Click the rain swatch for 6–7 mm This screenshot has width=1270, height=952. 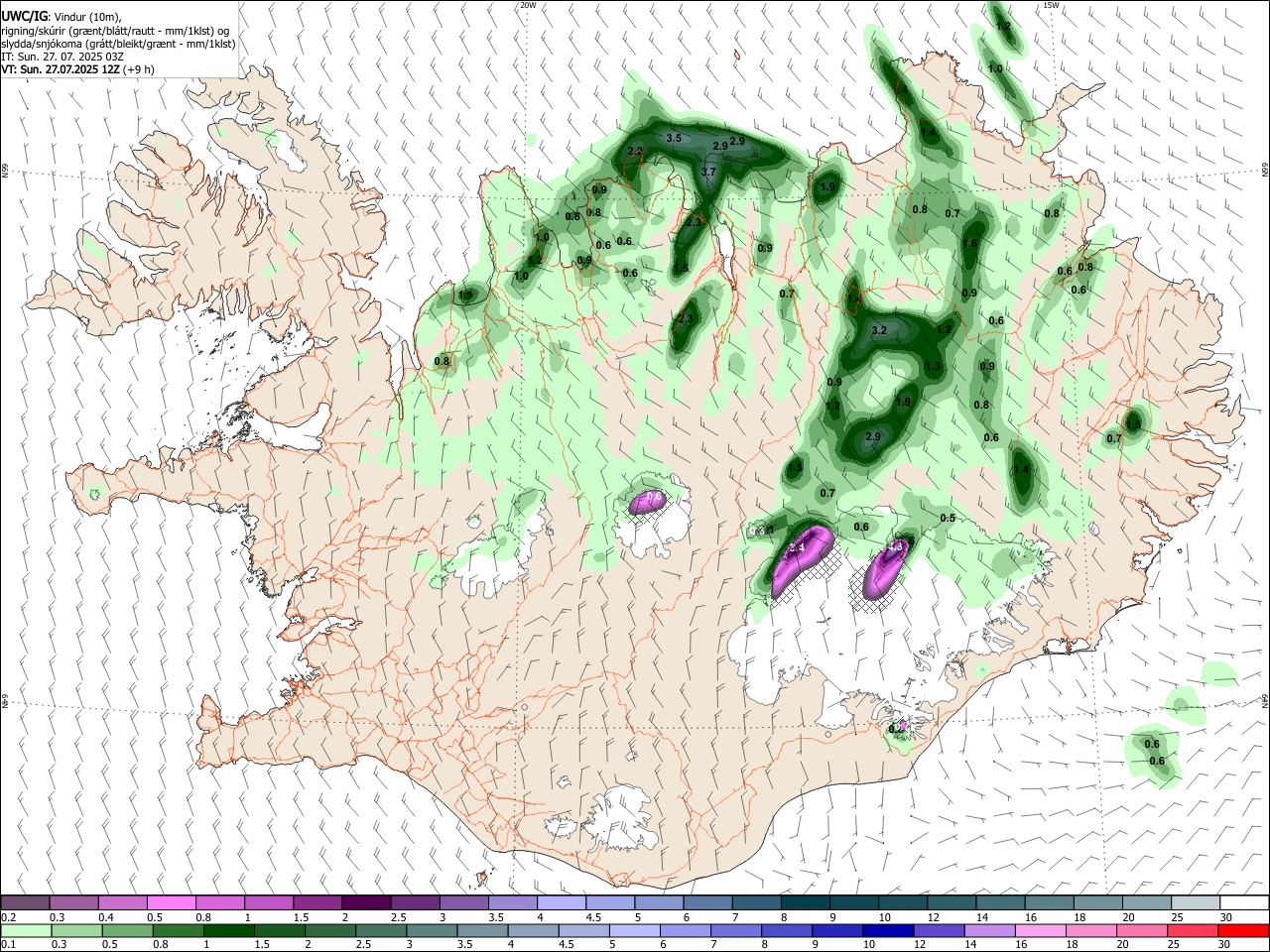coord(684,931)
